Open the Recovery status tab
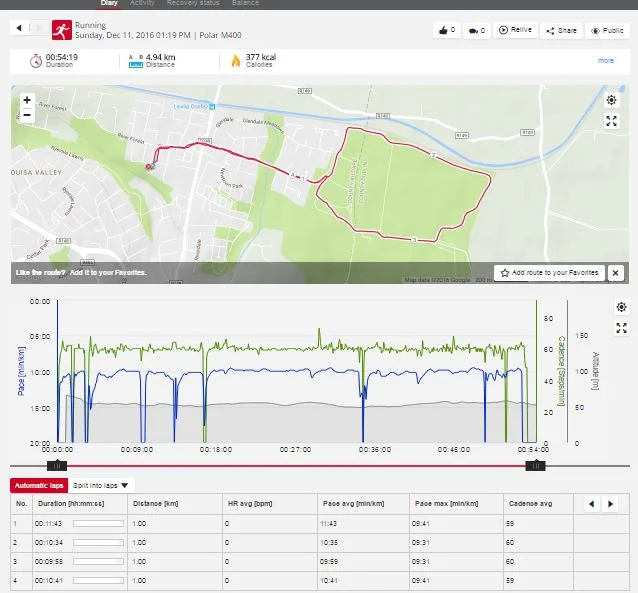The image size is (638, 593). point(193,3)
